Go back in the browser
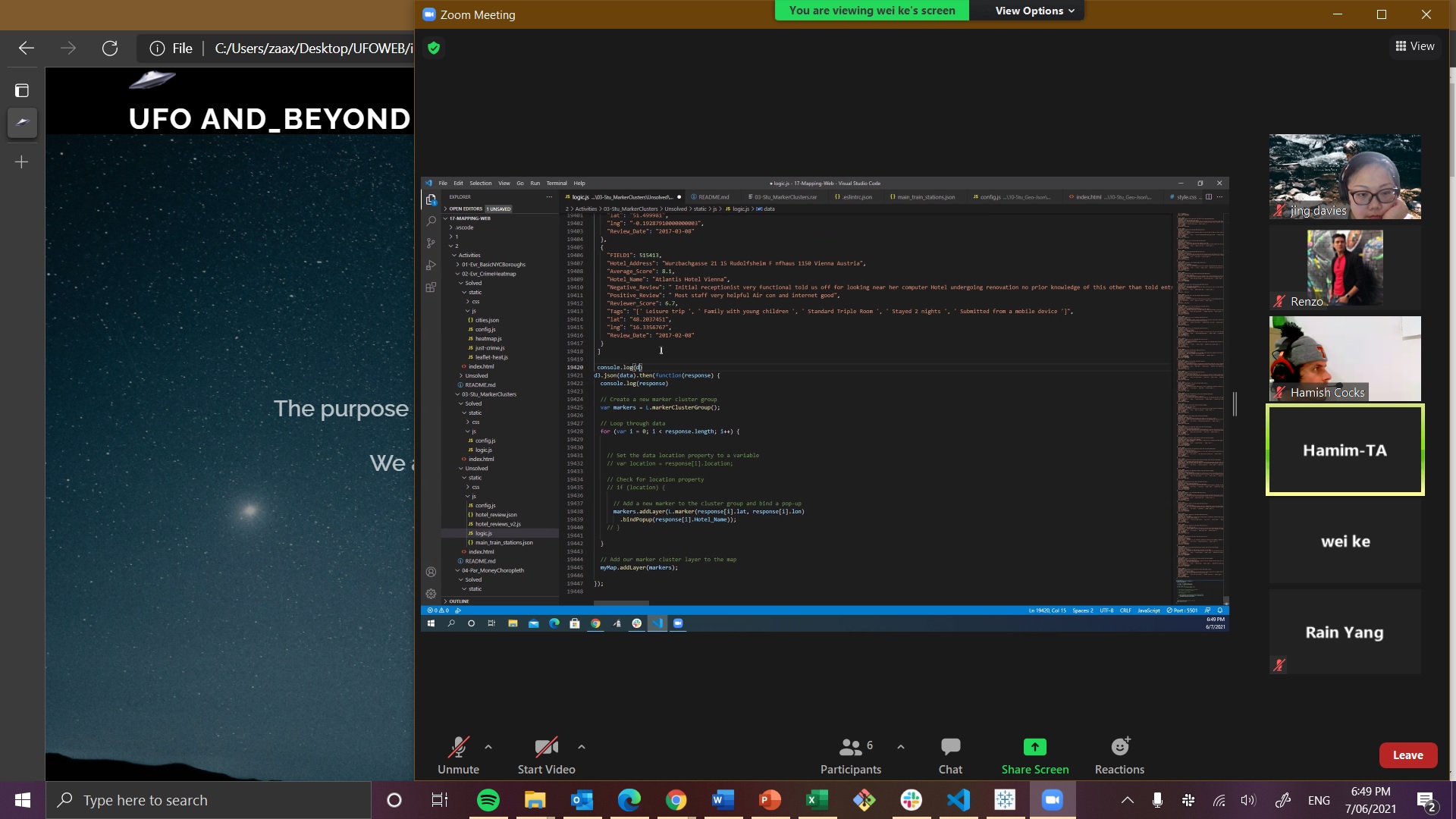This screenshot has width=1456, height=819. tap(27, 49)
